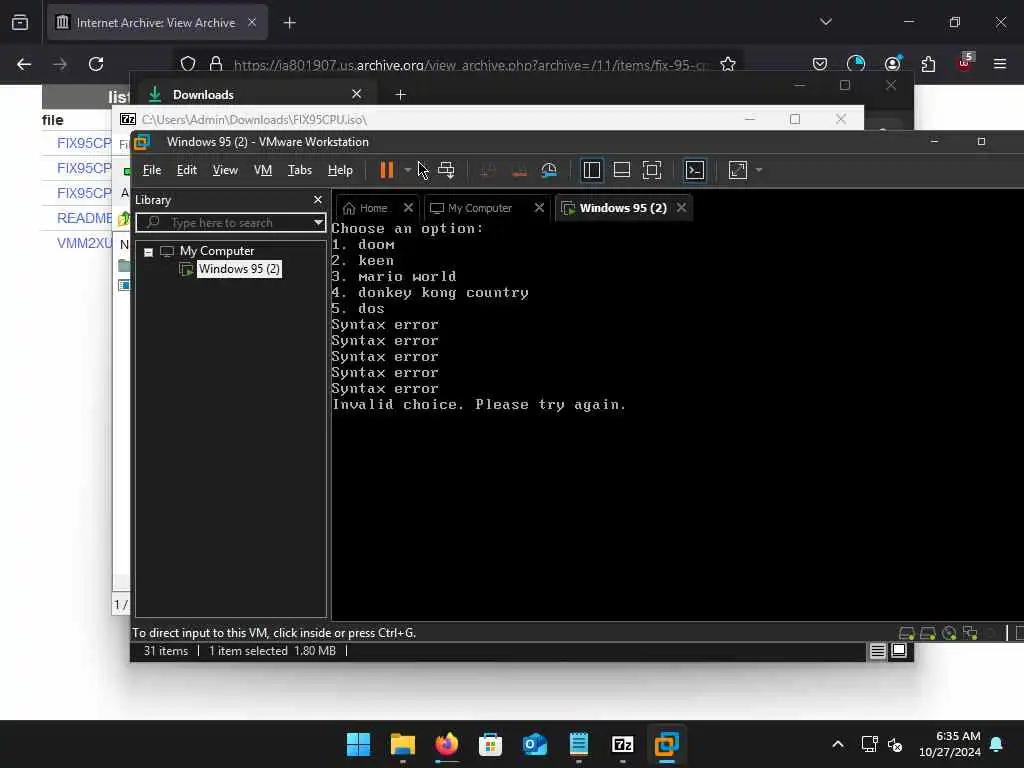This screenshot has height=768, width=1024.
Task: Open the File menu in VMware
Action: (152, 170)
